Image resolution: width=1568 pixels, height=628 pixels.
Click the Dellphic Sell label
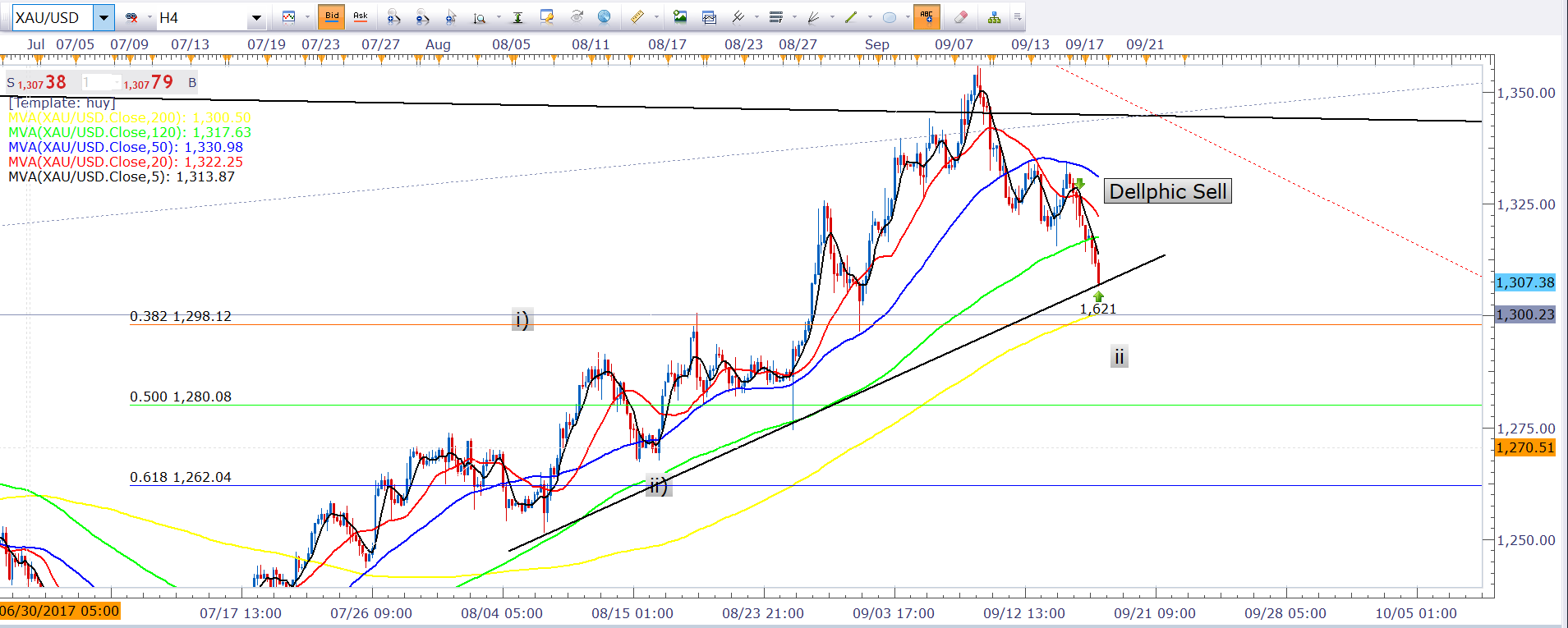(x=1167, y=191)
